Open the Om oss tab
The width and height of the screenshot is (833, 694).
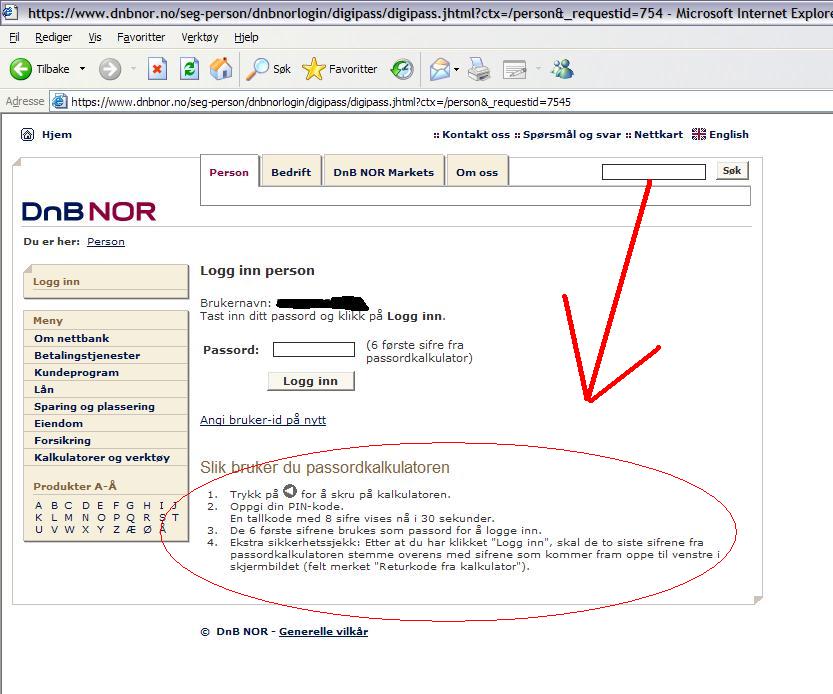coord(477,172)
